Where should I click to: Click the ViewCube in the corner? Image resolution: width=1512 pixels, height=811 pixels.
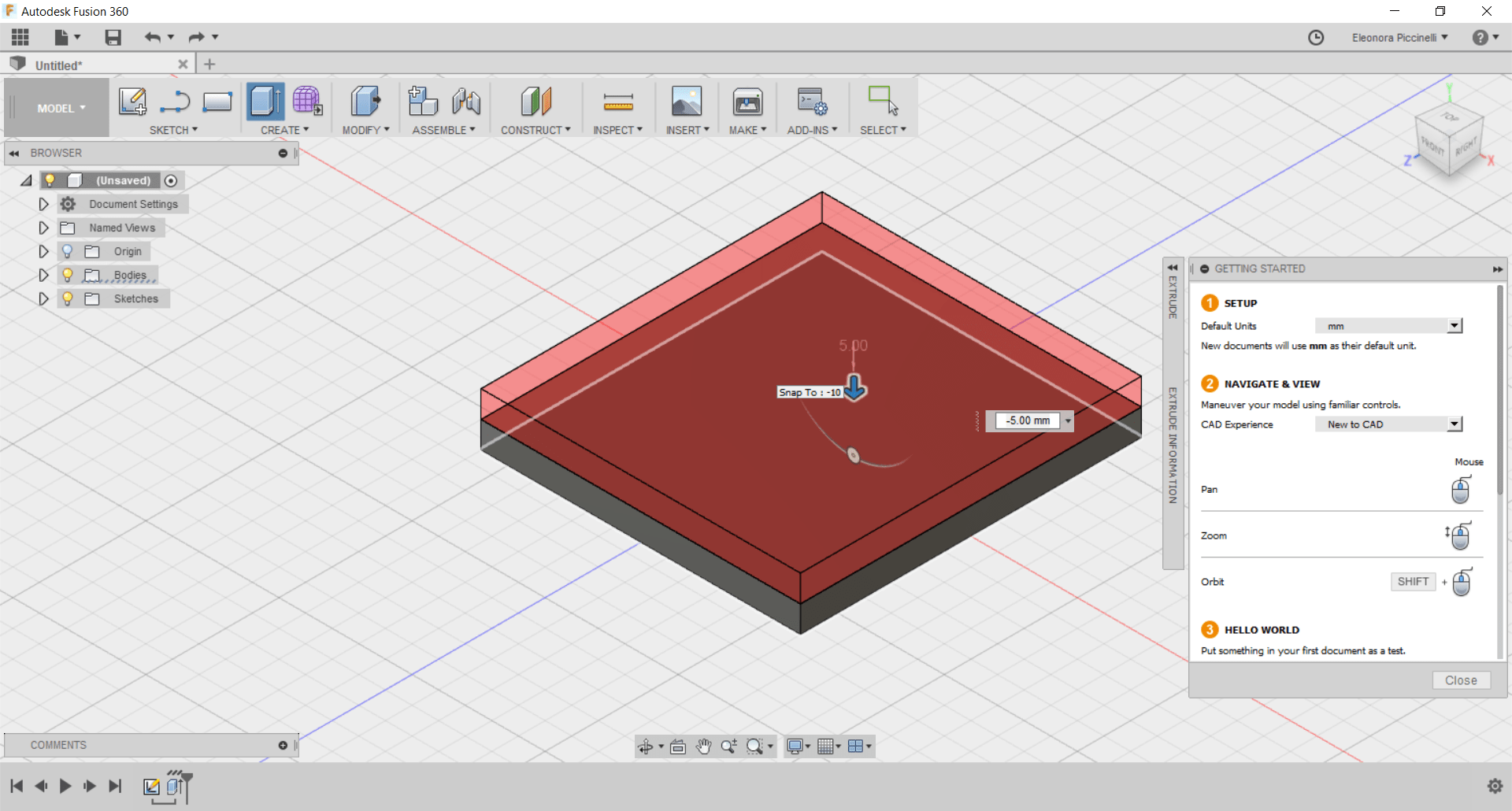pyautogui.click(x=1449, y=141)
